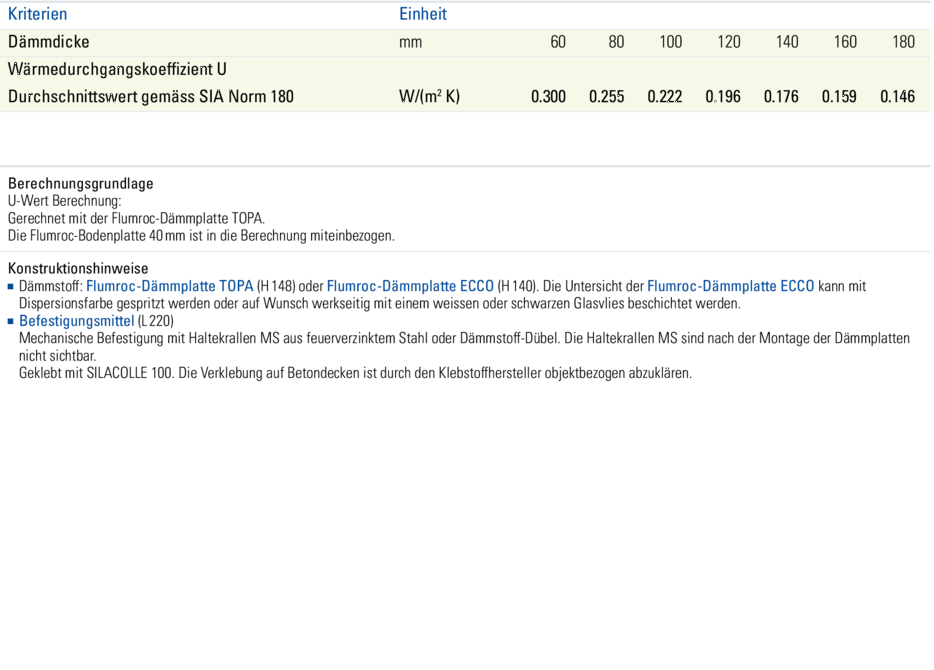
Task: Click the ECCO link after 'Die Untersicht der'
Action: click(x=730, y=286)
